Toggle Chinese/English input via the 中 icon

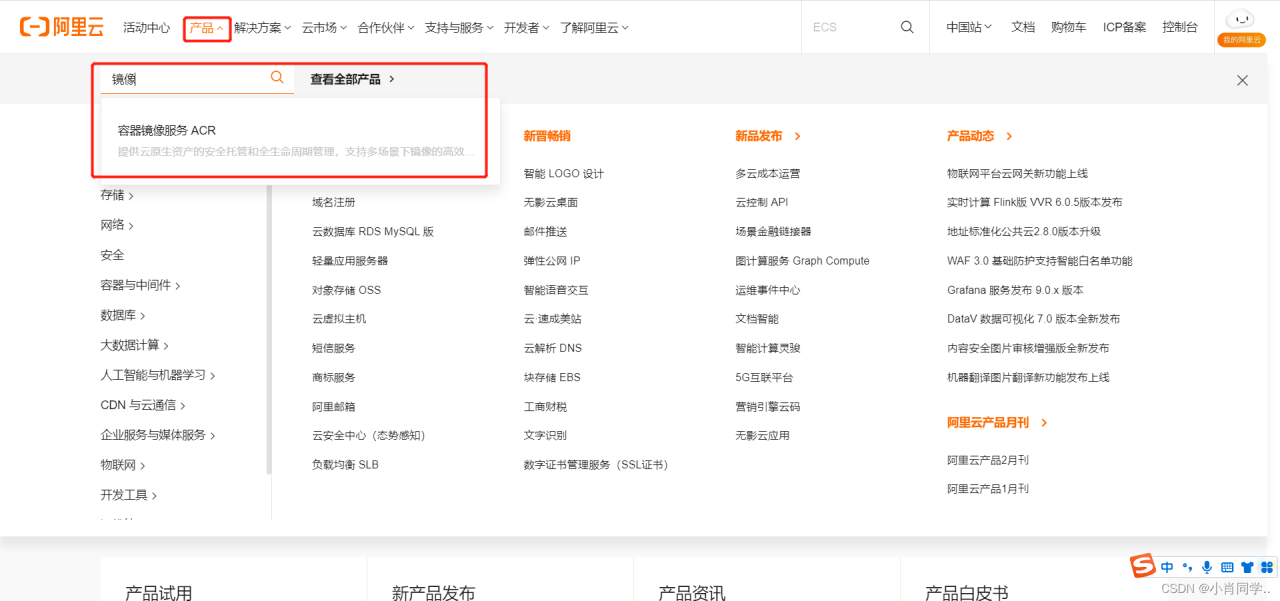[1166, 566]
